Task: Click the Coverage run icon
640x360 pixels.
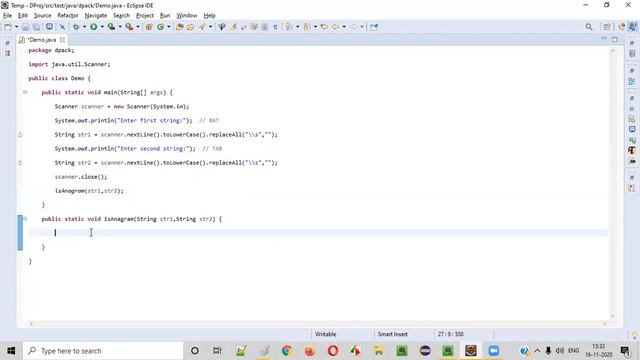Action: [x=111, y=27]
